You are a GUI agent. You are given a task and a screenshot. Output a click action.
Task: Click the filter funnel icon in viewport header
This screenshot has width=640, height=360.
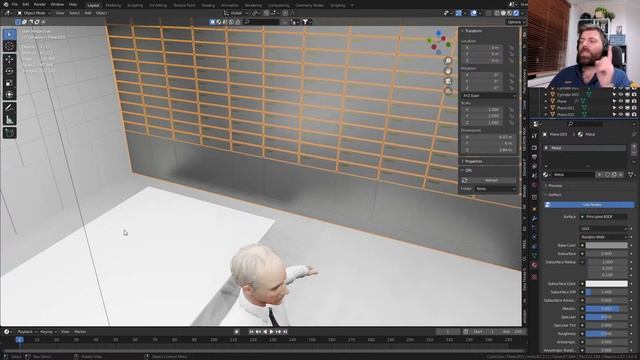[x=305, y=22]
